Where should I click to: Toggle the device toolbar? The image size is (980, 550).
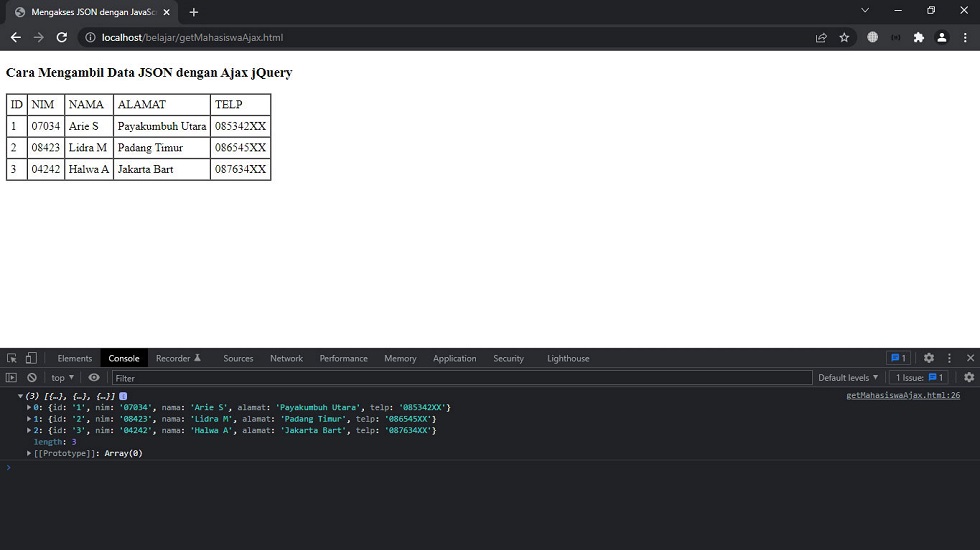[x=31, y=358]
